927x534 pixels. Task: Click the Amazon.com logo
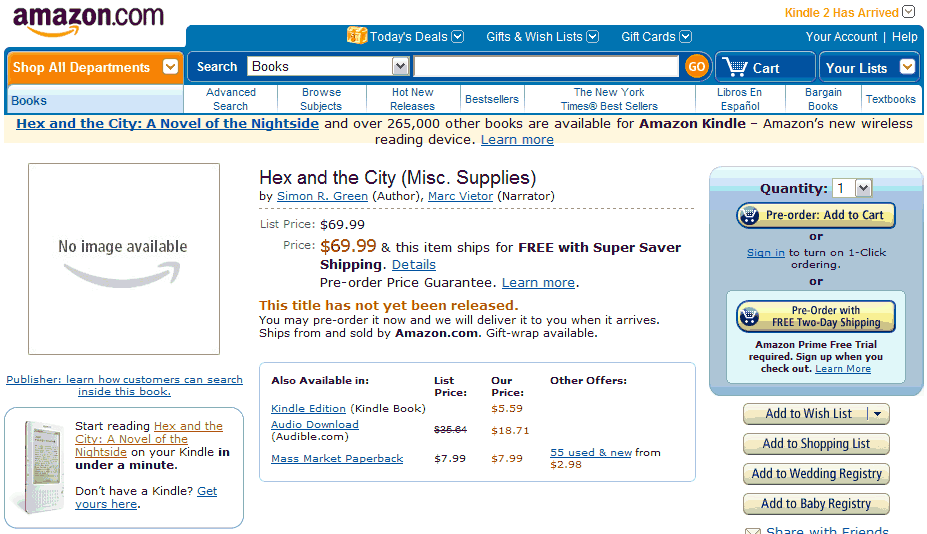(88, 21)
